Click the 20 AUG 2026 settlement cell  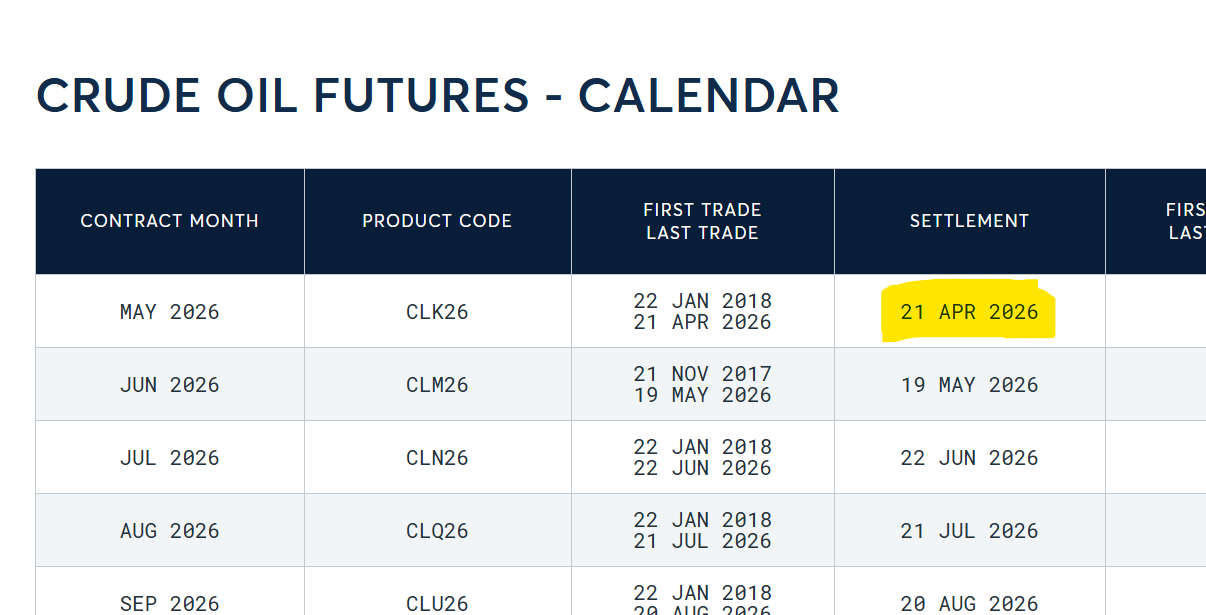tap(969, 604)
